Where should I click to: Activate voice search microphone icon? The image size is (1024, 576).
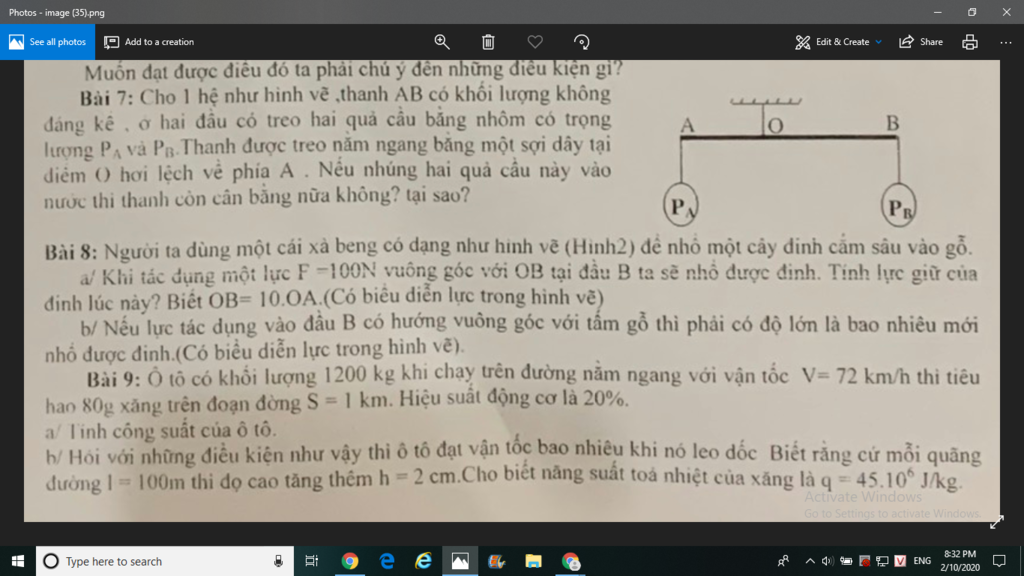pyautogui.click(x=278, y=561)
